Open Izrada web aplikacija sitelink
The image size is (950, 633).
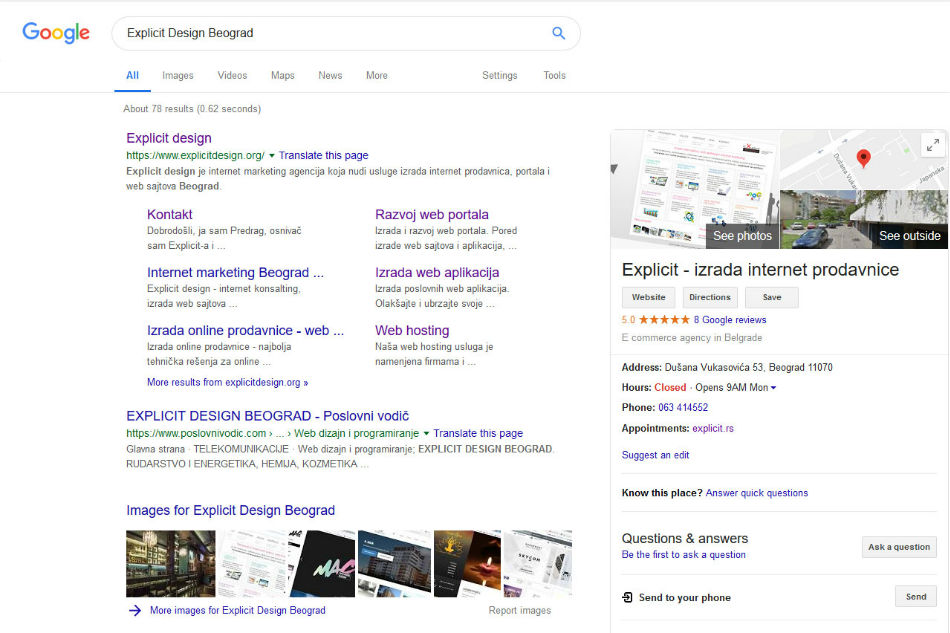coord(437,273)
